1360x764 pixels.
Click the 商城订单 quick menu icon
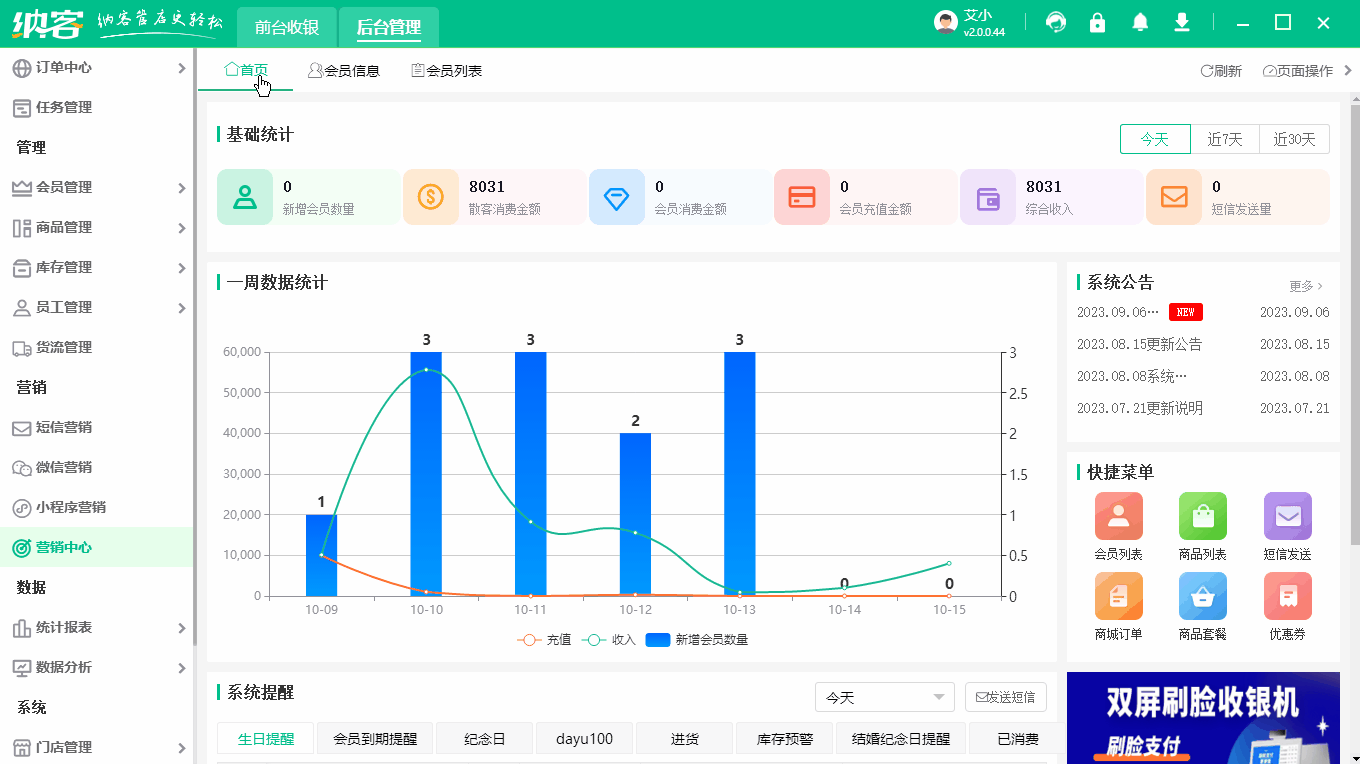point(1118,597)
